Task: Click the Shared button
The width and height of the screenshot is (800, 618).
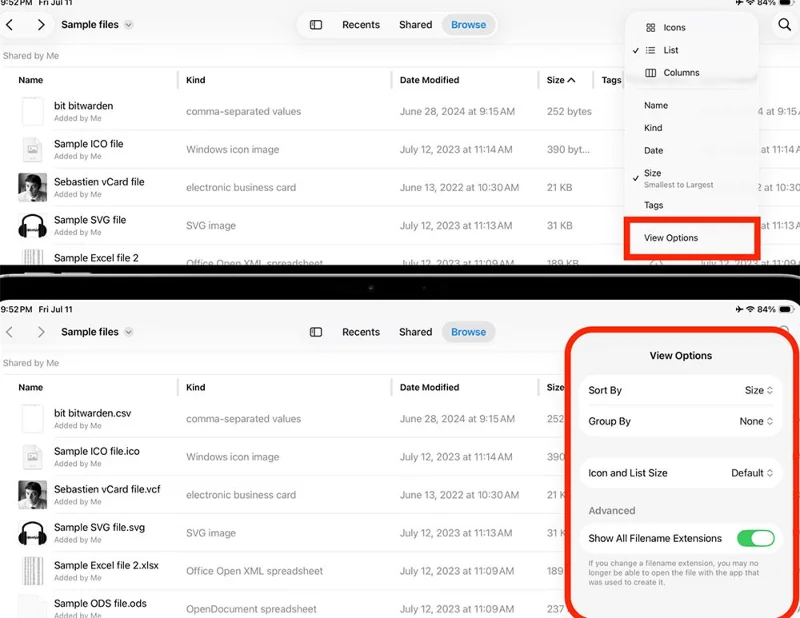Action: [415, 25]
